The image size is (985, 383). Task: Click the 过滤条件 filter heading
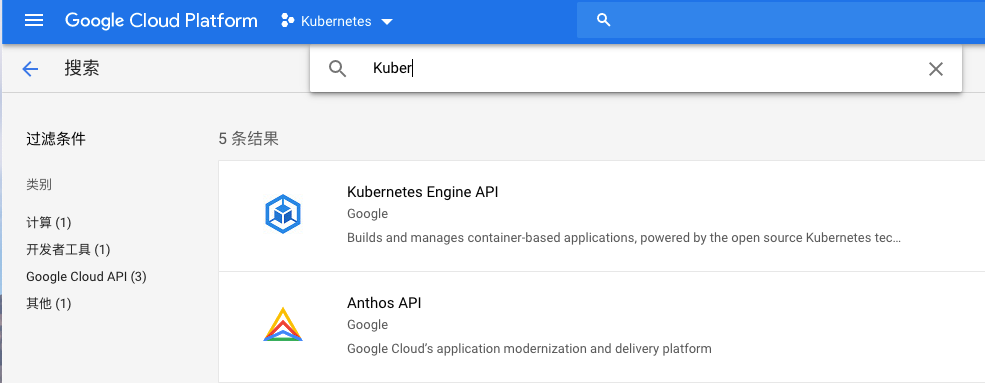(55, 139)
